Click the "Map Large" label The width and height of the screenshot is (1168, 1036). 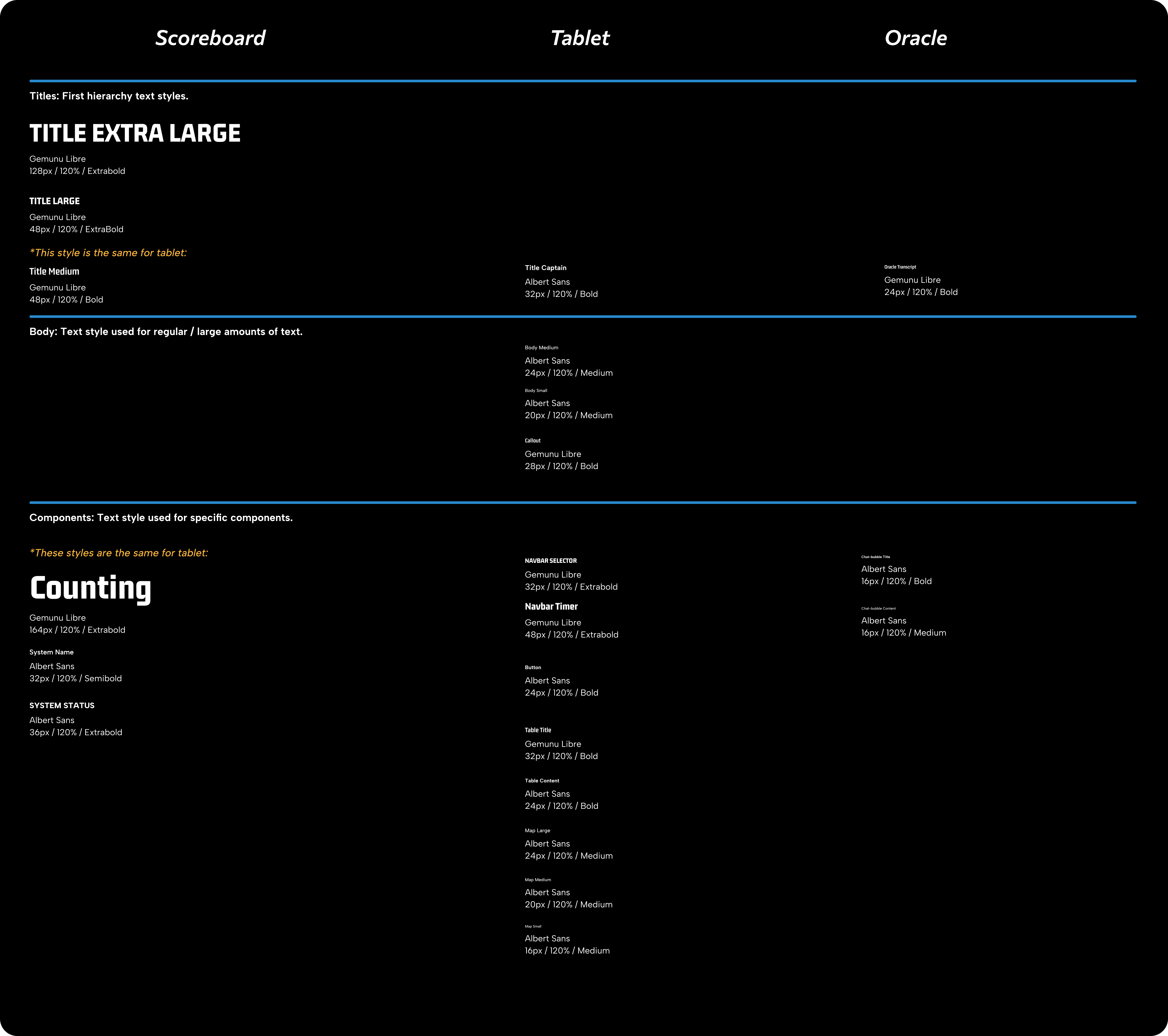[538, 831]
